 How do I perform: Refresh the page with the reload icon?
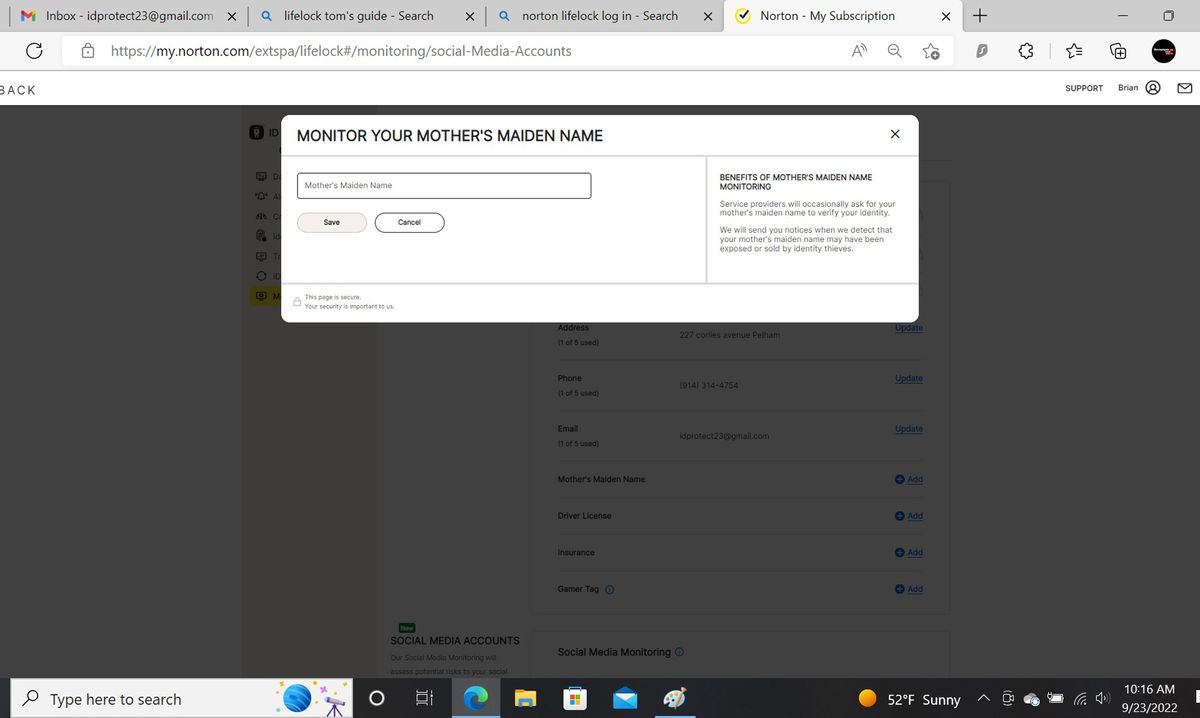click(x=34, y=50)
